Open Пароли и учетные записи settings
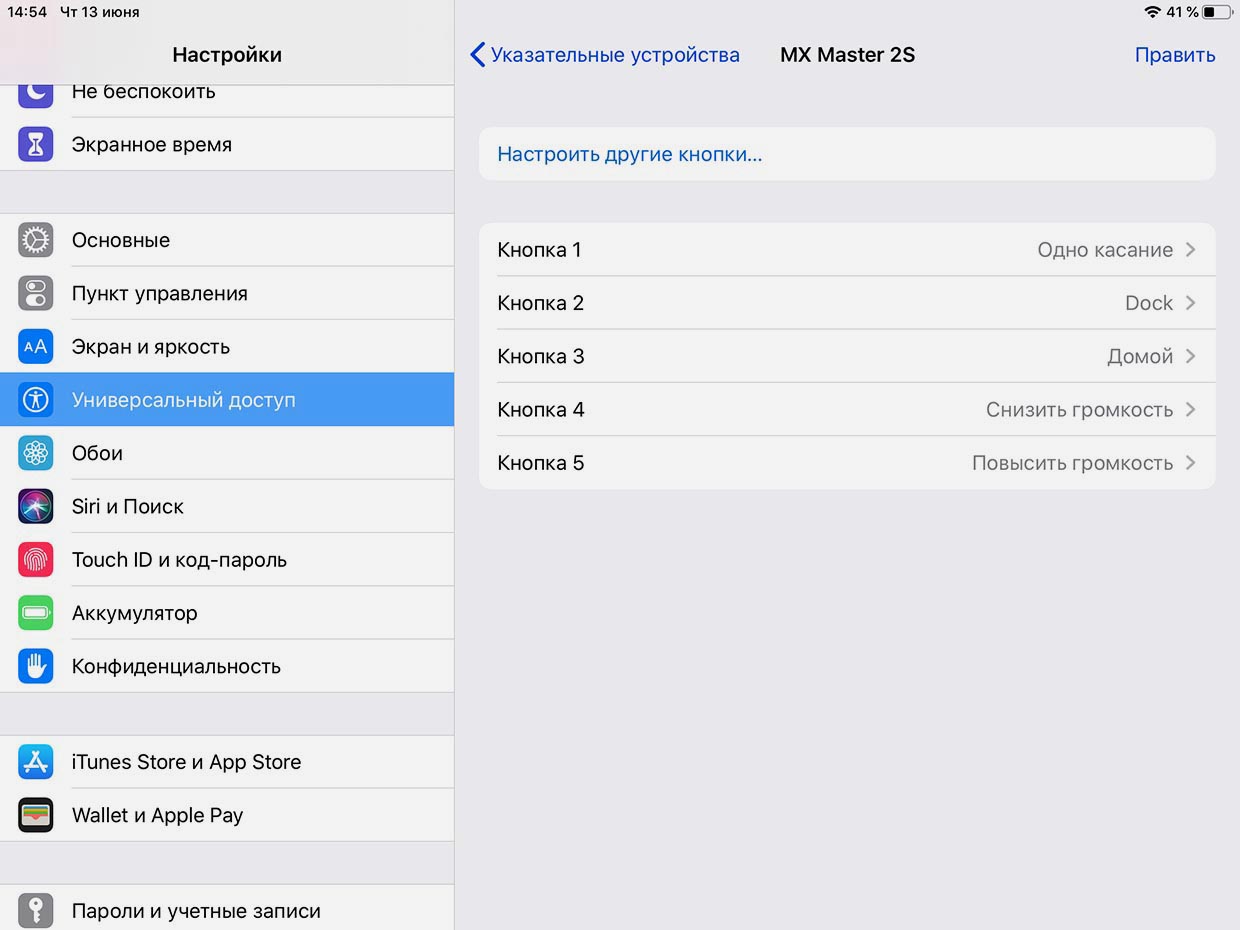This screenshot has width=1240, height=930. (196, 911)
